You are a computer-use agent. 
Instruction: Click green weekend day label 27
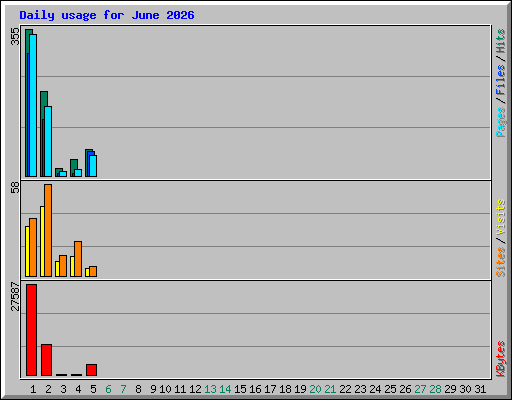(x=420, y=389)
